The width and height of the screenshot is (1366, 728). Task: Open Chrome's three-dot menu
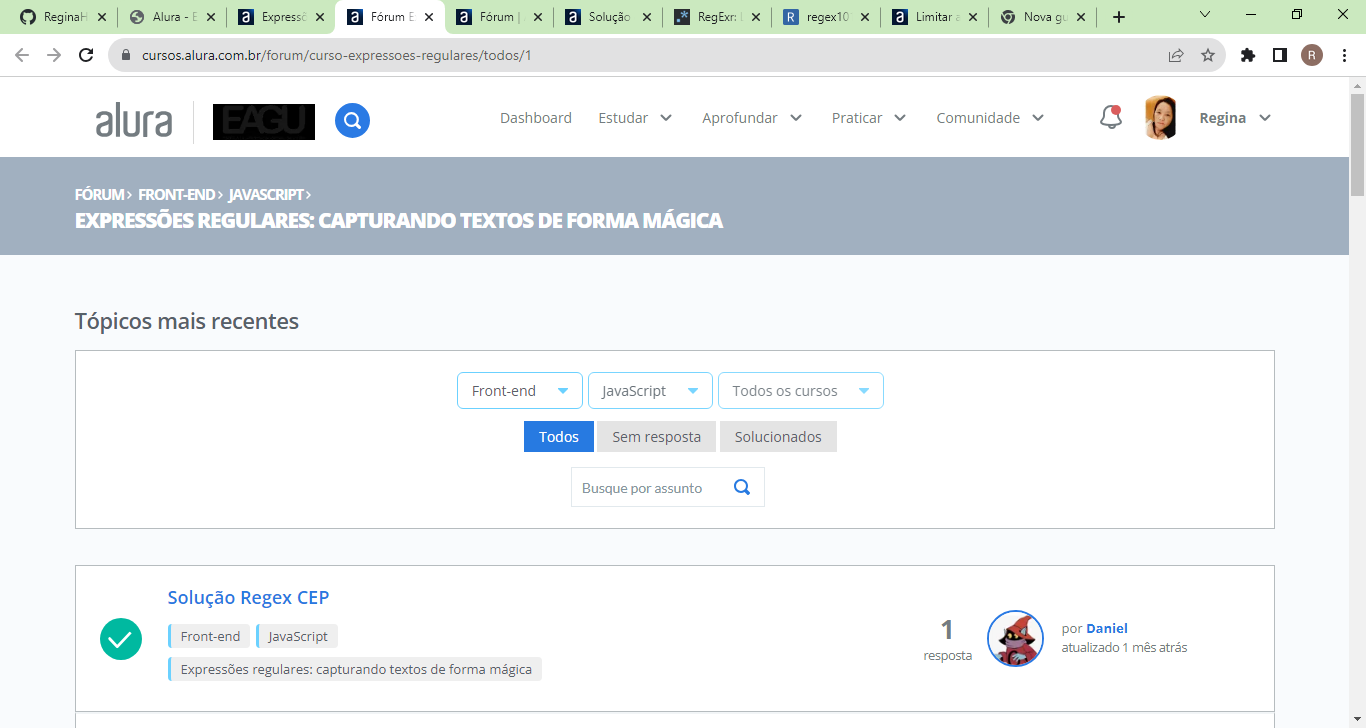pos(1344,55)
